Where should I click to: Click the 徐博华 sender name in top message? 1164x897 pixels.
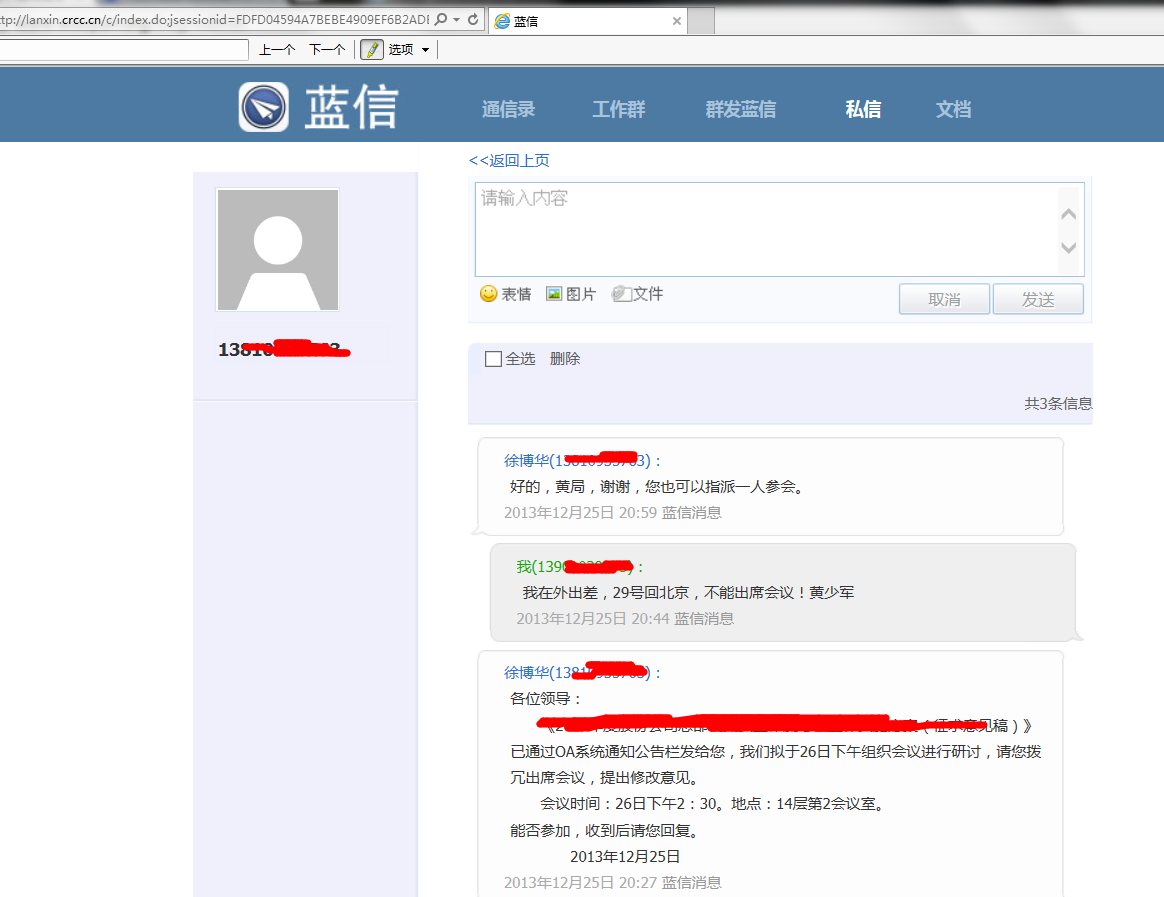coord(526,460)
